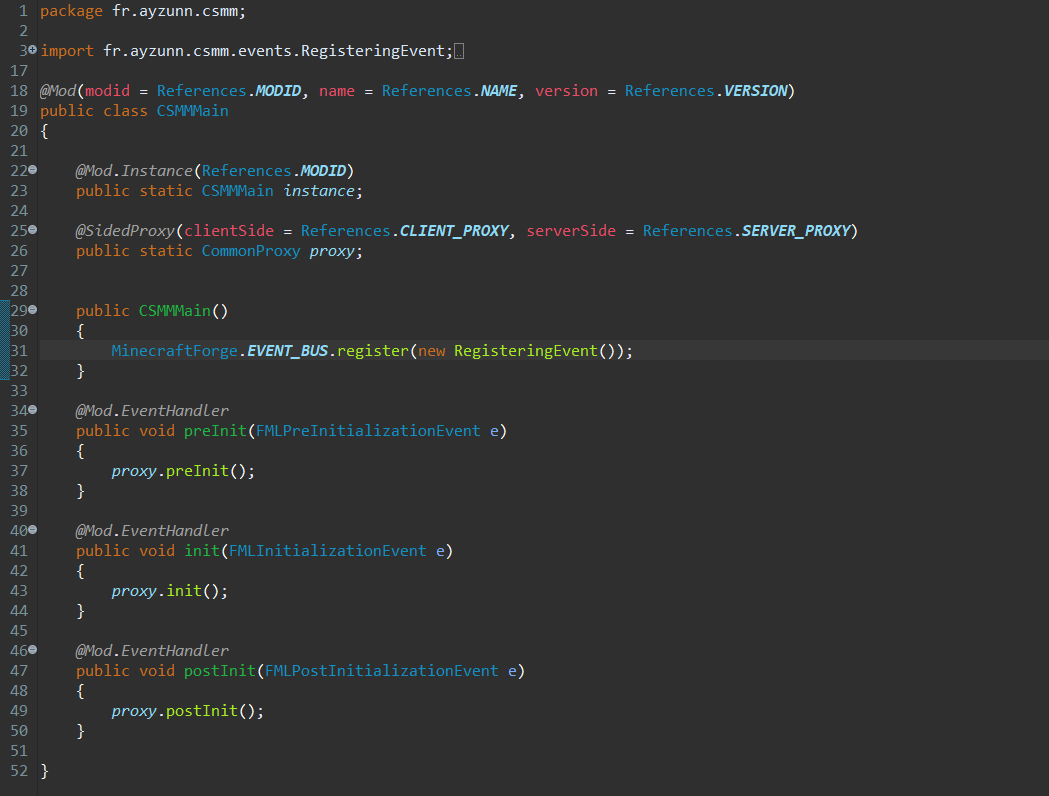This screenshot has width=1049, height=796.
Task: Collapse the @Mod.Instance annotation fold at line 22
Action: click(x=33, y=170)
